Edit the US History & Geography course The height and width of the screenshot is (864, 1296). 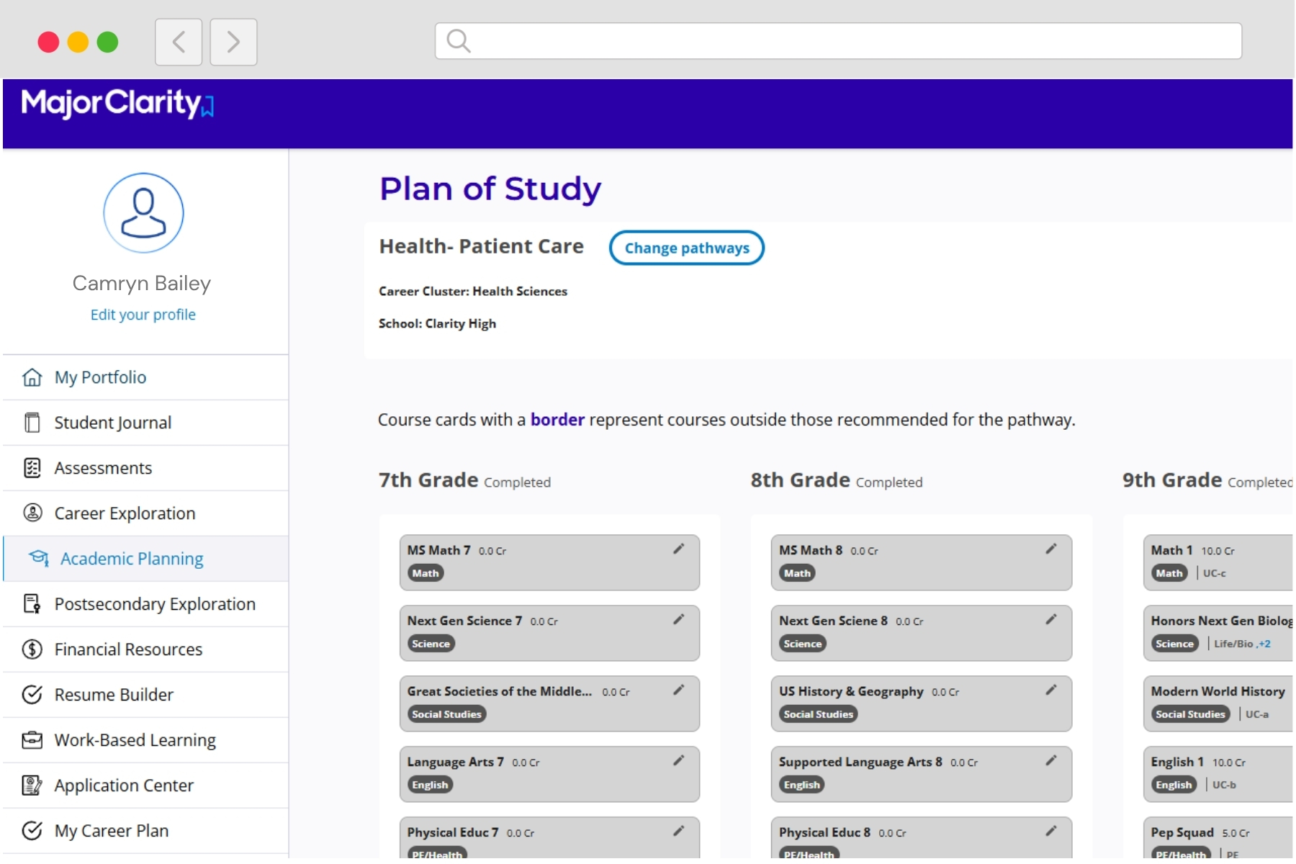point(1051,690)
